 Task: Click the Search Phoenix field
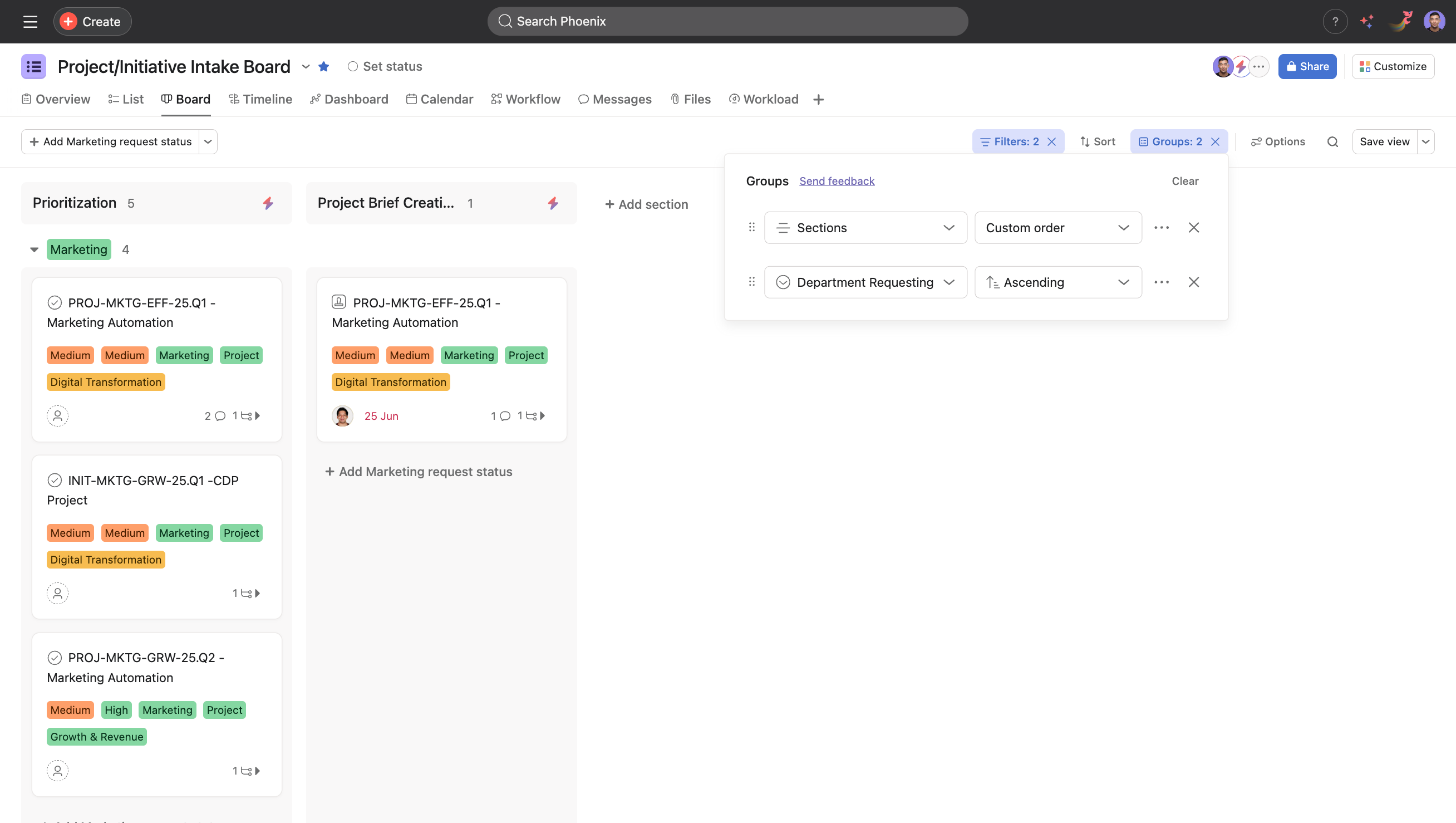(x=727, y=22)
